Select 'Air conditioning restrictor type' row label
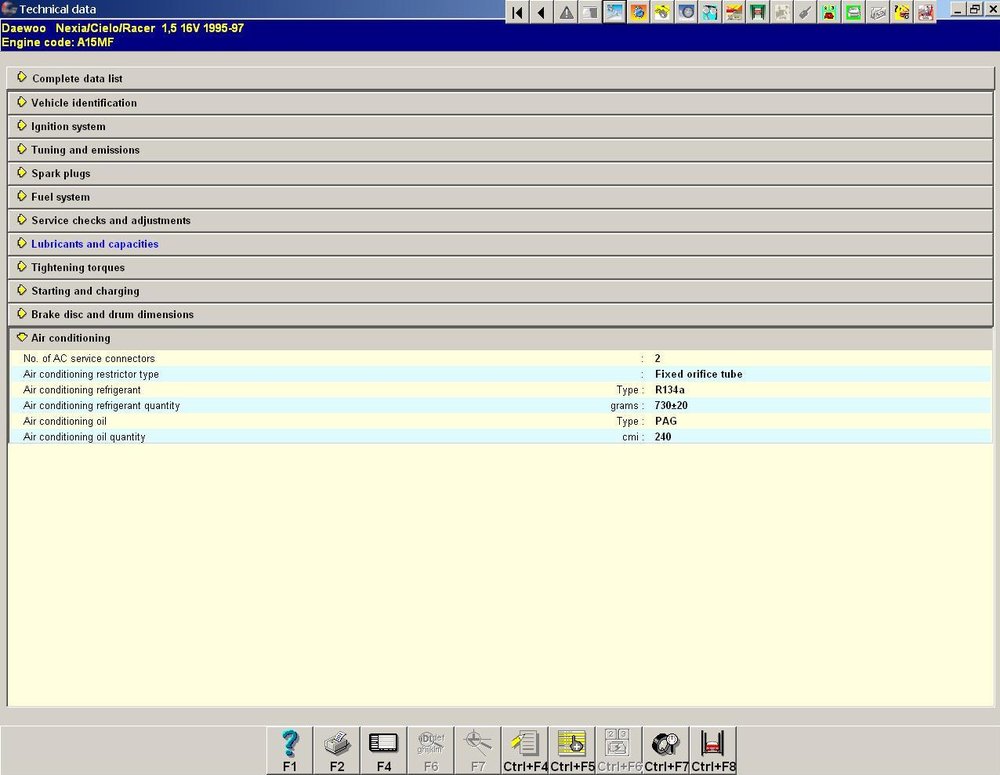Screen dimensions: 1000x775 91,374
